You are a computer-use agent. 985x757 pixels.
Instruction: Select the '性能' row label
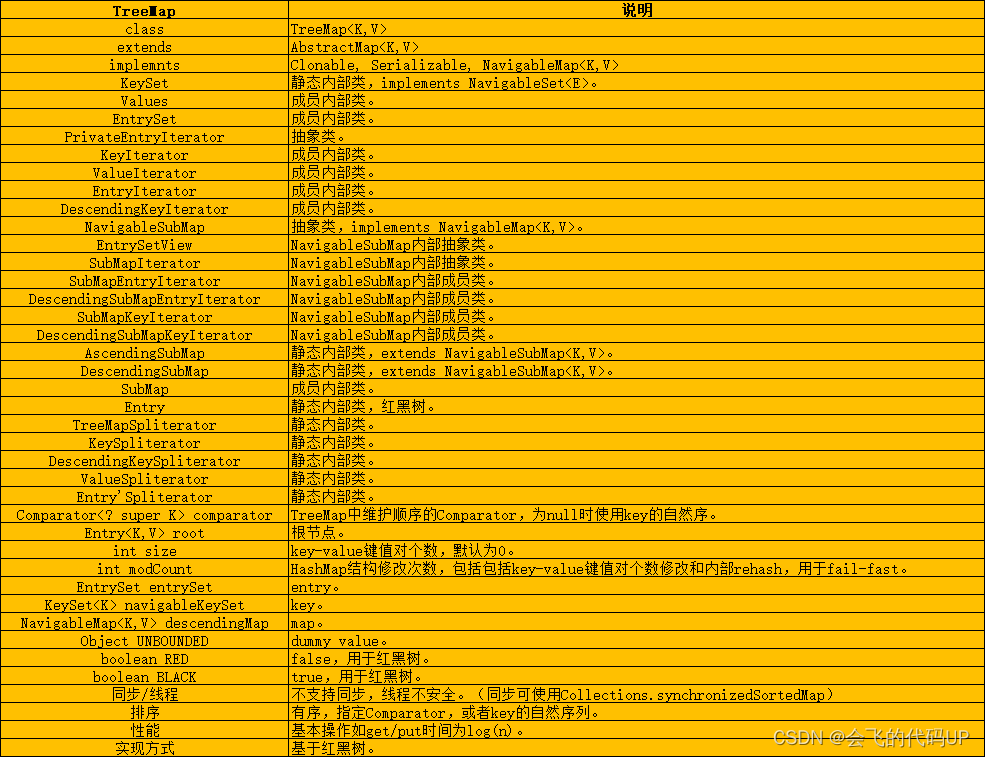click(144, 731)
